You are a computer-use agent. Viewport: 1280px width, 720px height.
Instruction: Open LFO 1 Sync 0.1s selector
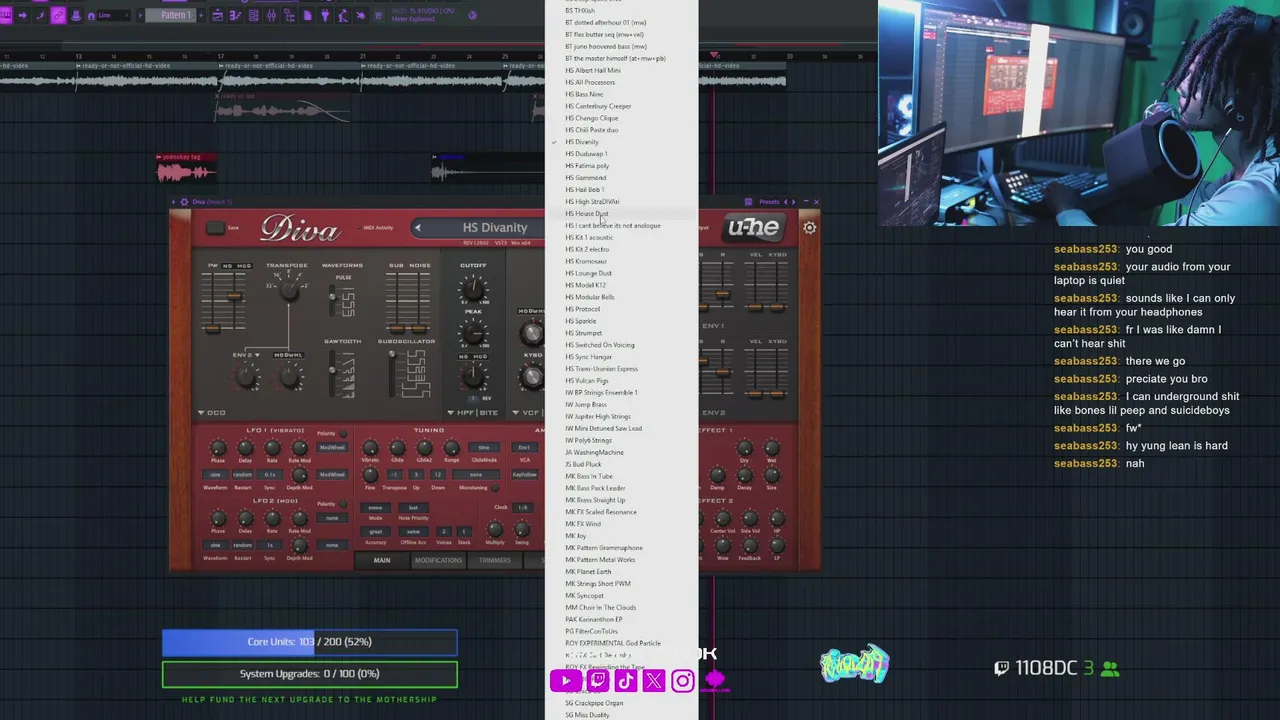coord(270,474)
